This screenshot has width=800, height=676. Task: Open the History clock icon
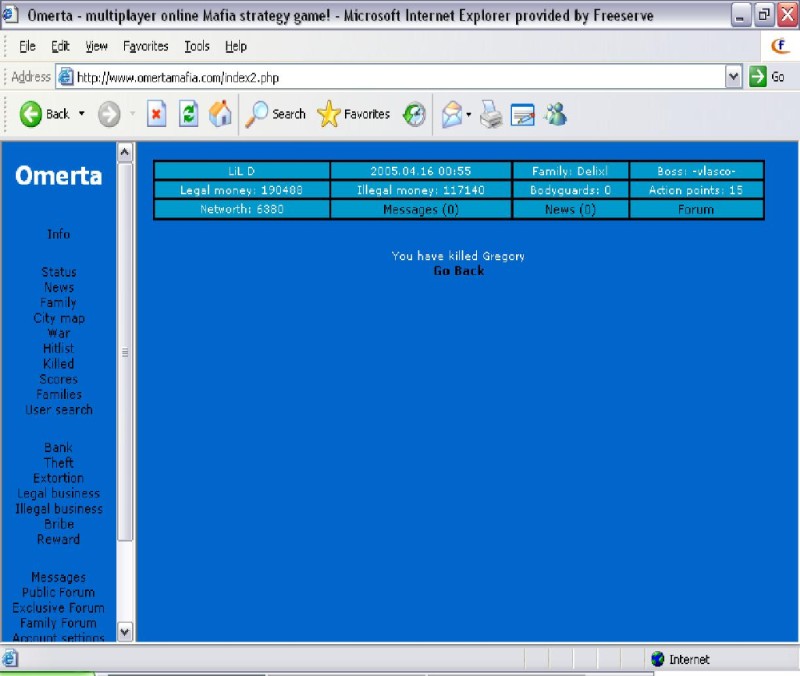tap(414, 114)
